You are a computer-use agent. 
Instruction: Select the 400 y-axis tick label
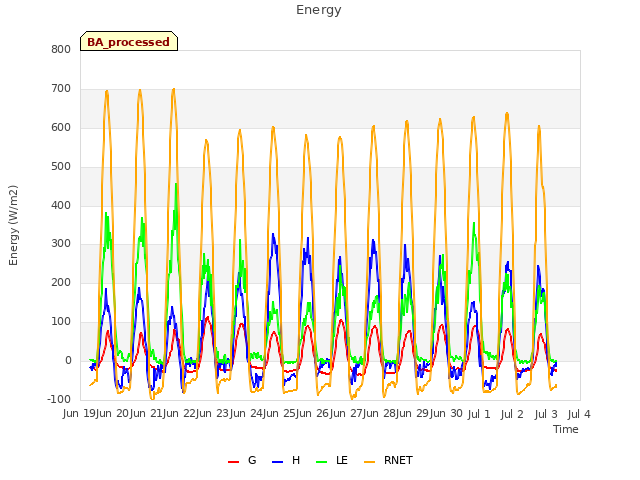tap(61, 205)
